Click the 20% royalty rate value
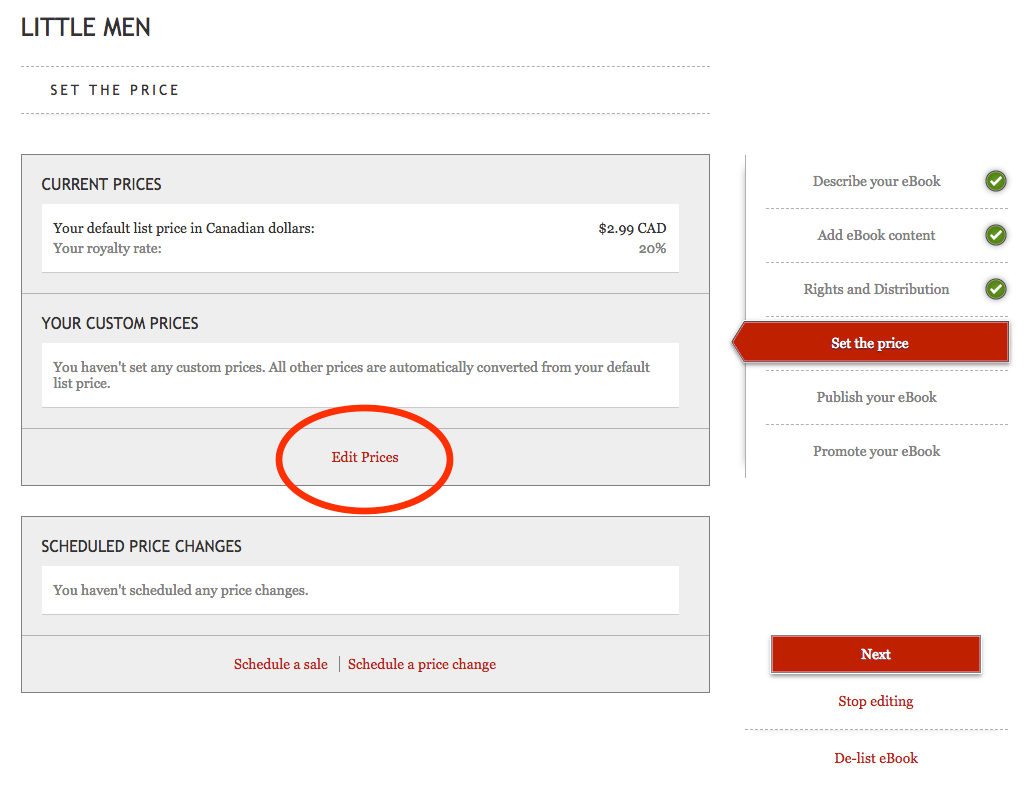 [x=652, y=248]
